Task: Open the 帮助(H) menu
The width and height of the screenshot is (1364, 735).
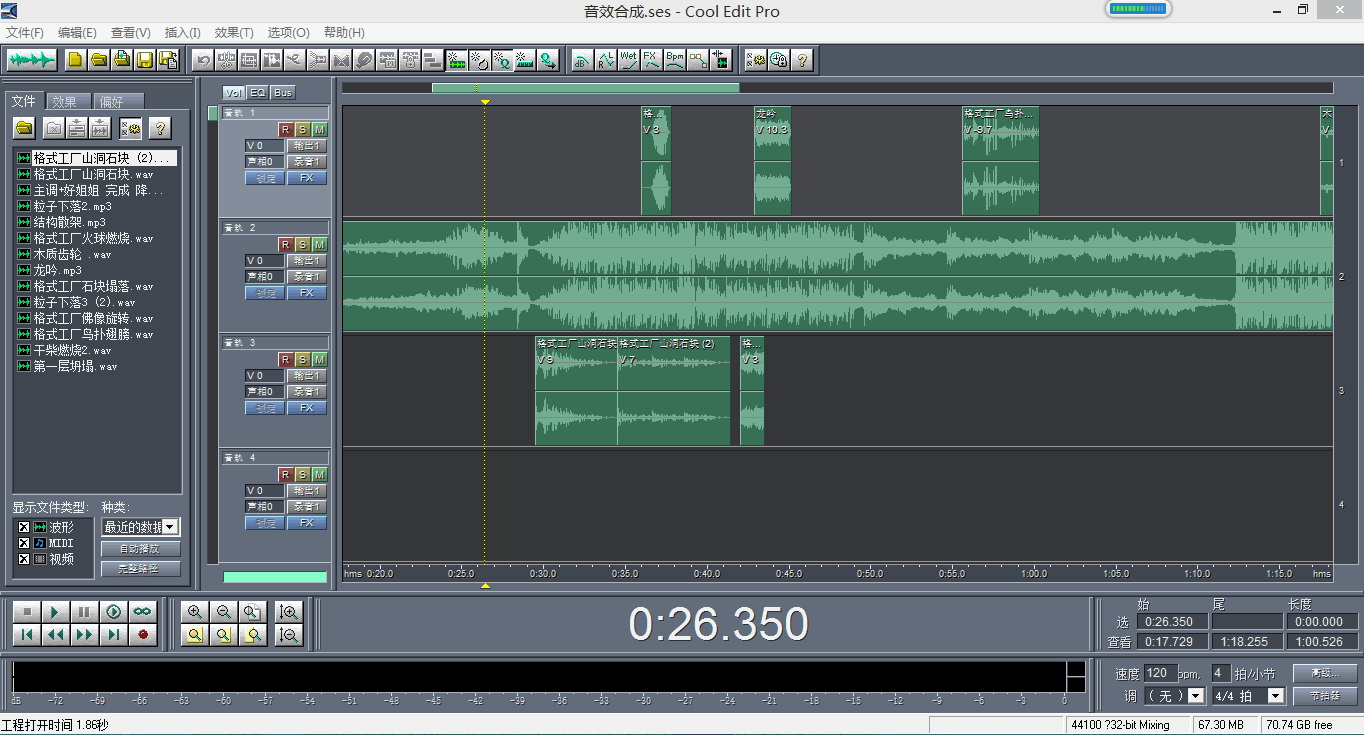Action: [x=344, y=32]
